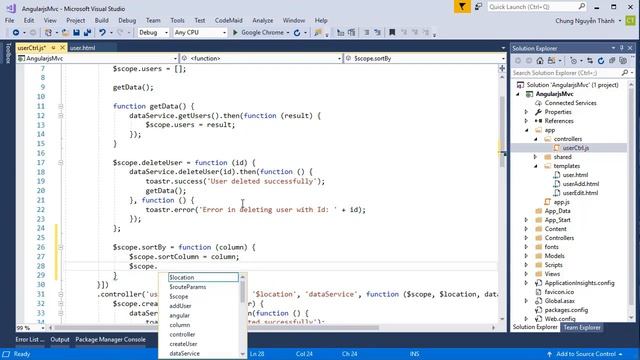Pin the userCtrl.js tab
This screenshot has width=640, height=360.
click(53, 48)
